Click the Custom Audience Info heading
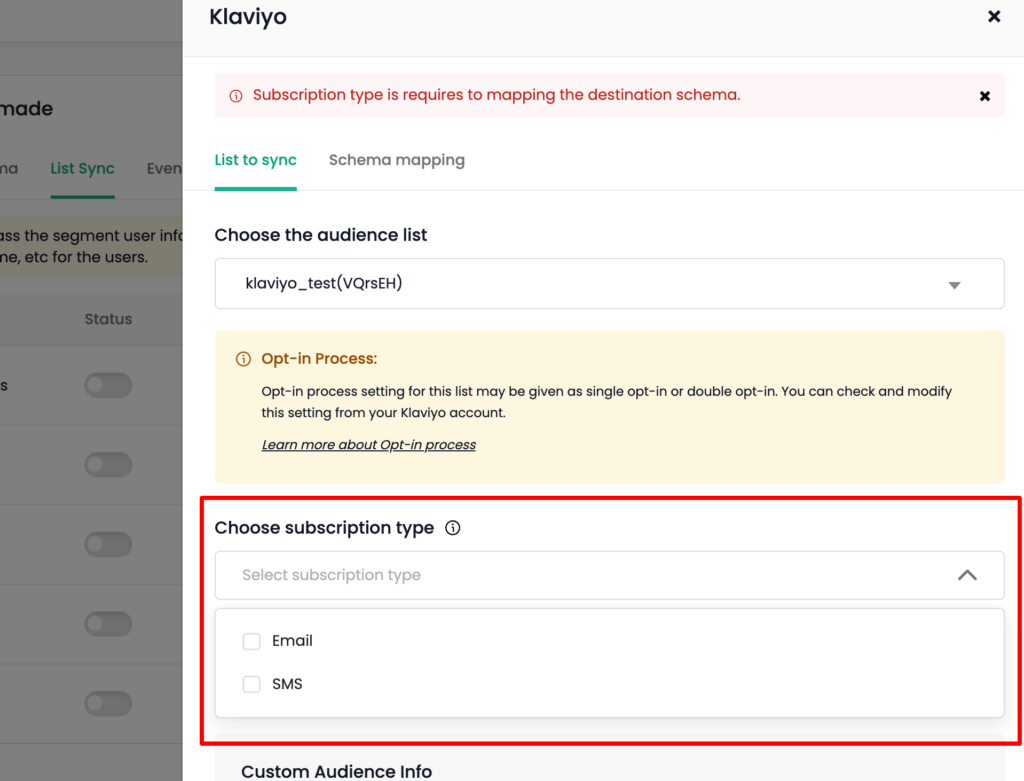This screenshot has width=1024, height=781. pyautogui.click(x=336, y=771)
